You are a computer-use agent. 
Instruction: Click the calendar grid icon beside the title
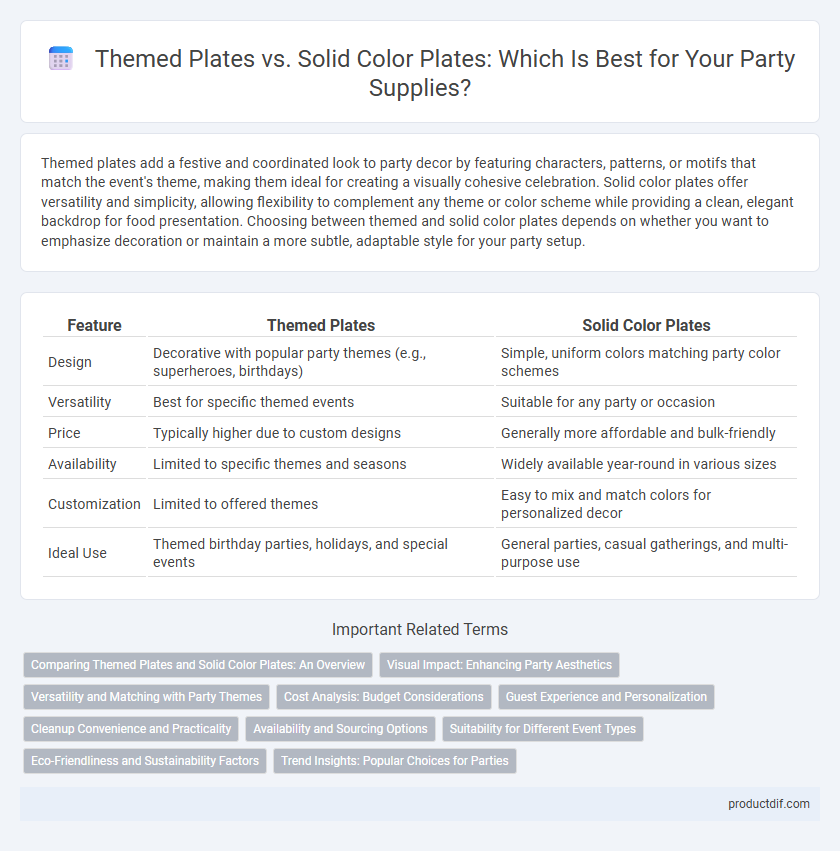61,59
